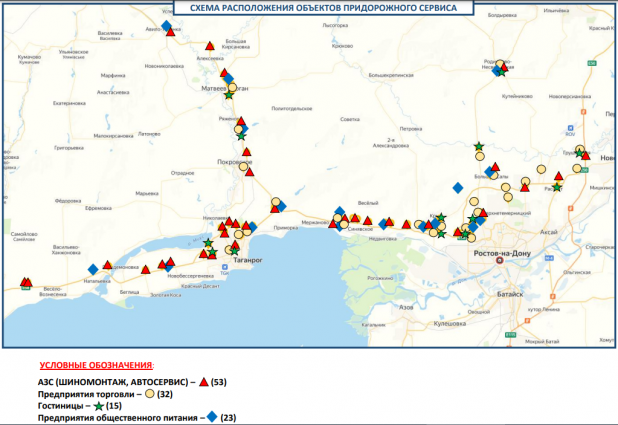Select the blue diamond in the legend
618x425 pixels.
pyautogui.click(x=212, y=417)
